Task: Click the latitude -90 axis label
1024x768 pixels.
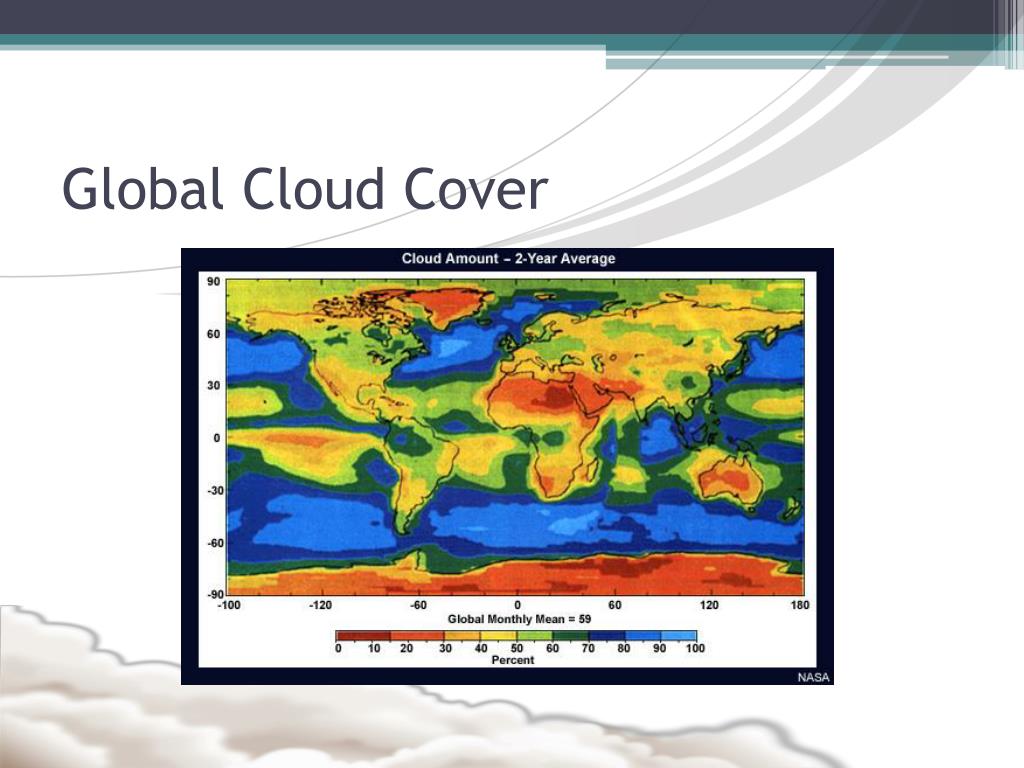Action: coord(214,594)
